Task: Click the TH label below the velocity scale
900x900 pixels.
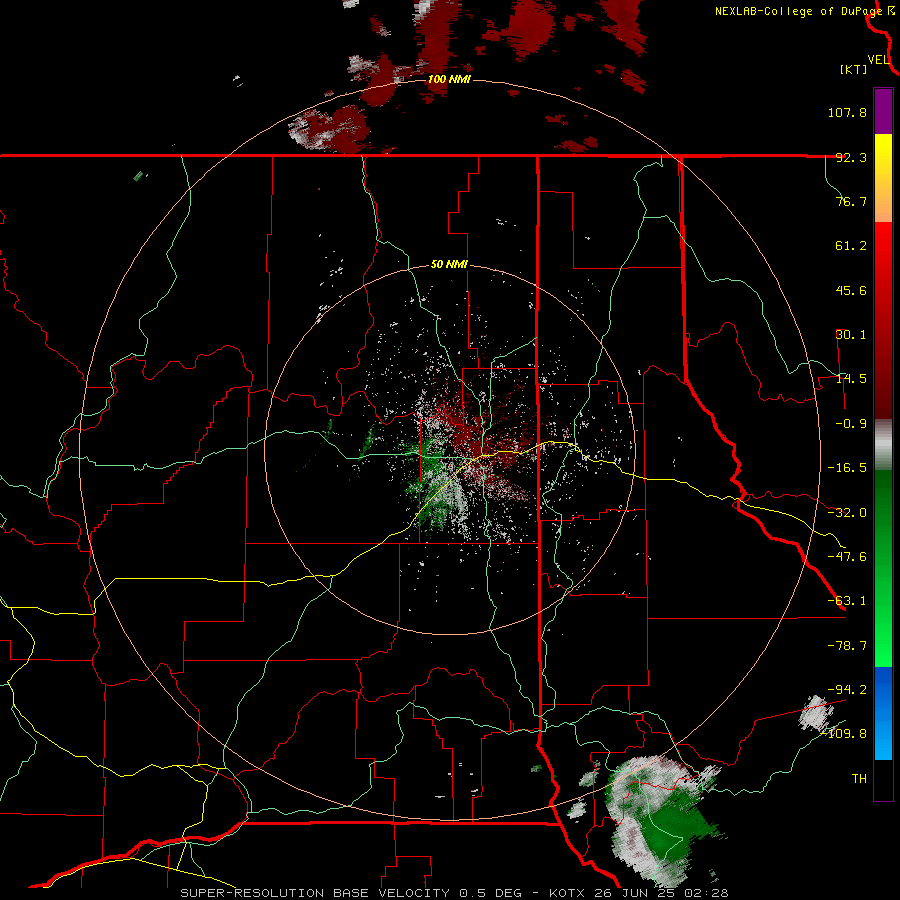Action: 859,779
